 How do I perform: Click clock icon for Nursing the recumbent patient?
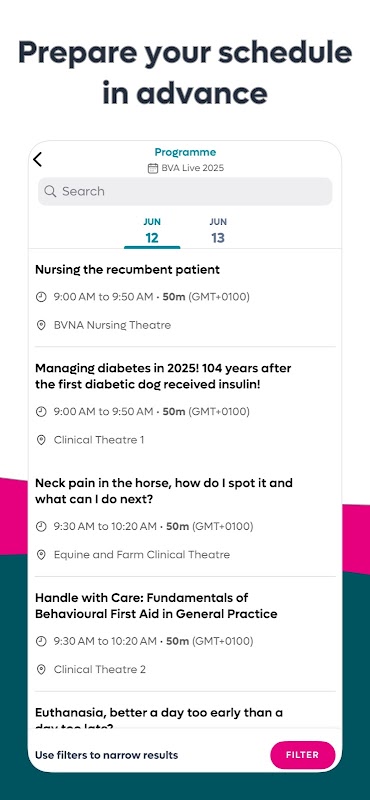click(41, 297)
